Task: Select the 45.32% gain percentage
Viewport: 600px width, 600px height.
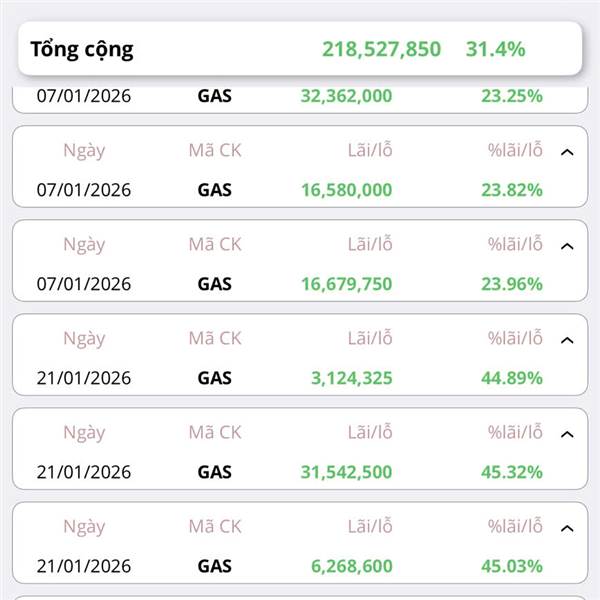Action: pos(510,472)
